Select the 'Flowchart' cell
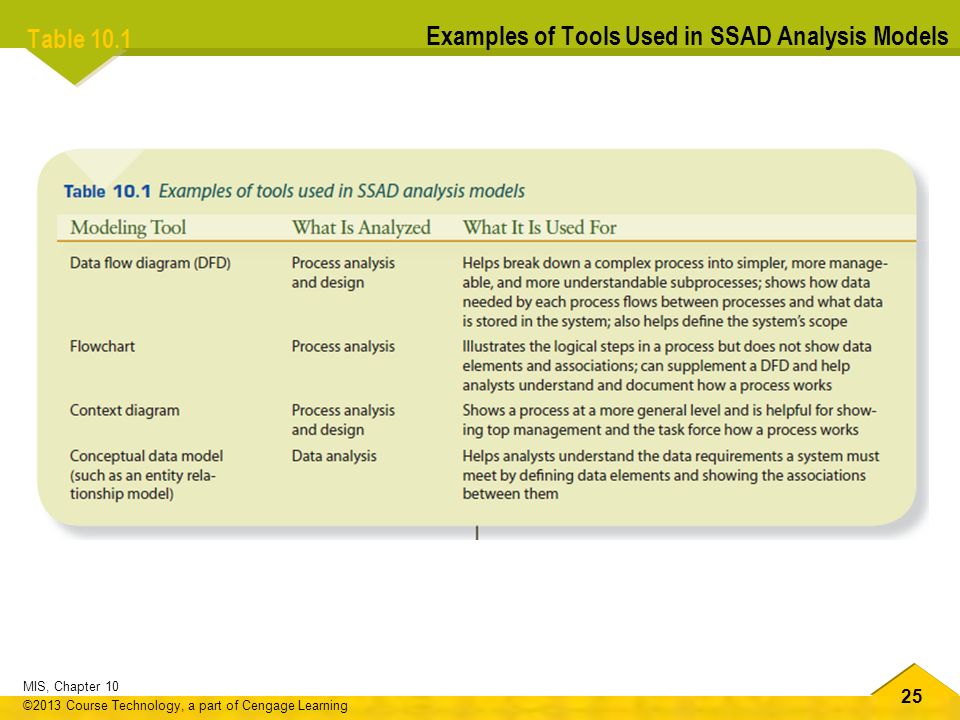 pyautogui.click(x=102, y=347)
